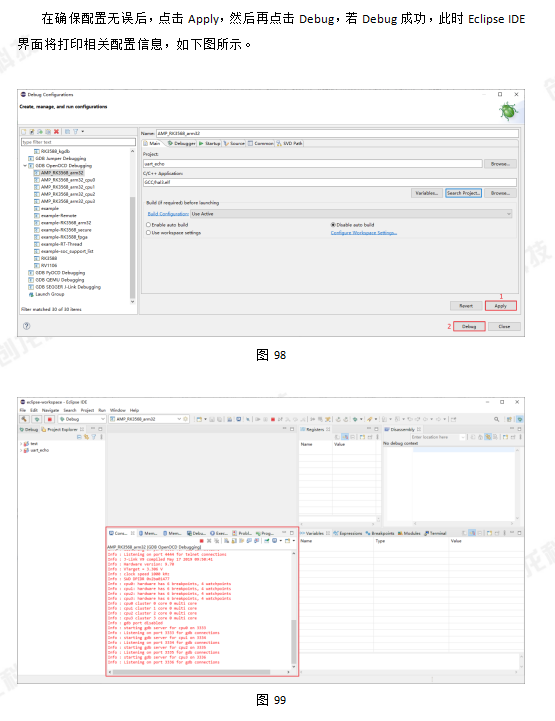Screen dimensions: 555x721
Task: Select AMP_RK3568_arm32_cpu3 configuration
Action: [64, 201]
